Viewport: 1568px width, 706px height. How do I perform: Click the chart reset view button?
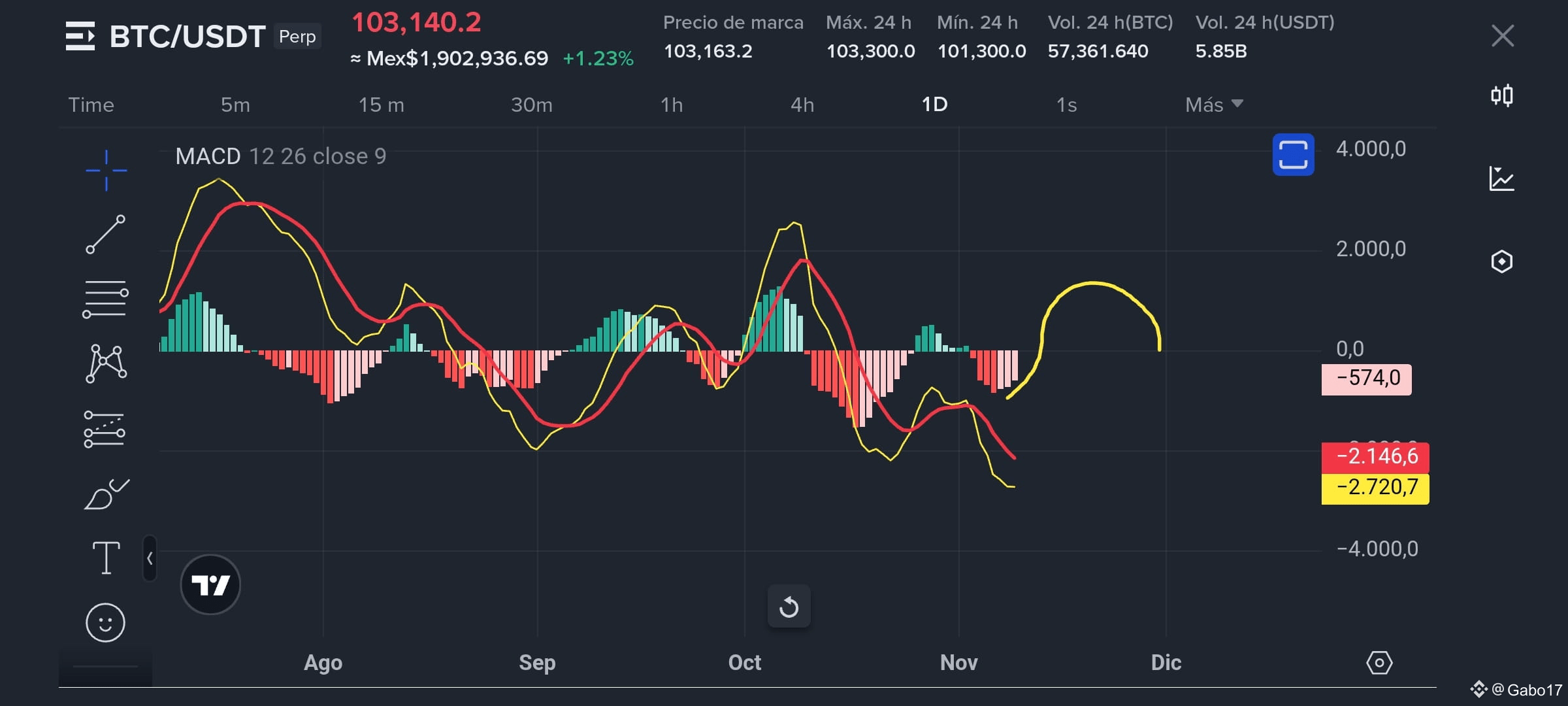[x=789, y=607]
